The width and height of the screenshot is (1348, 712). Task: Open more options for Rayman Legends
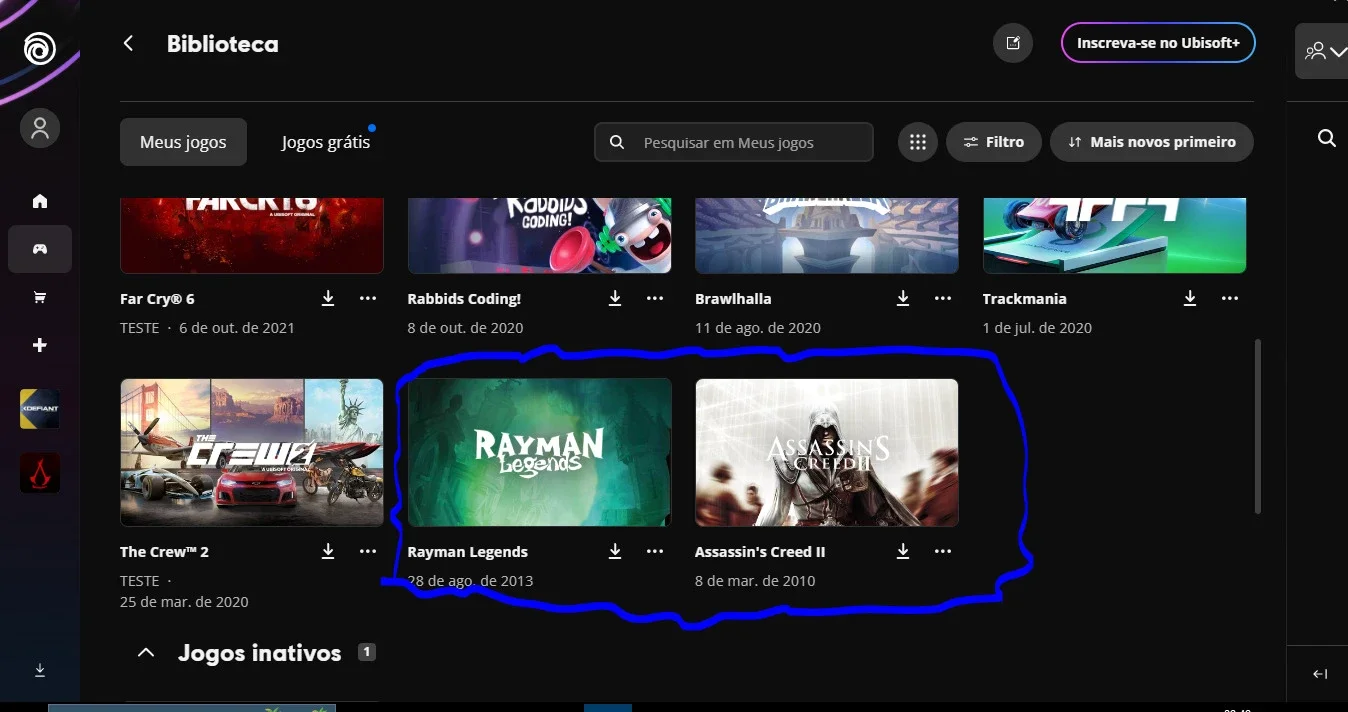[655, 551]
